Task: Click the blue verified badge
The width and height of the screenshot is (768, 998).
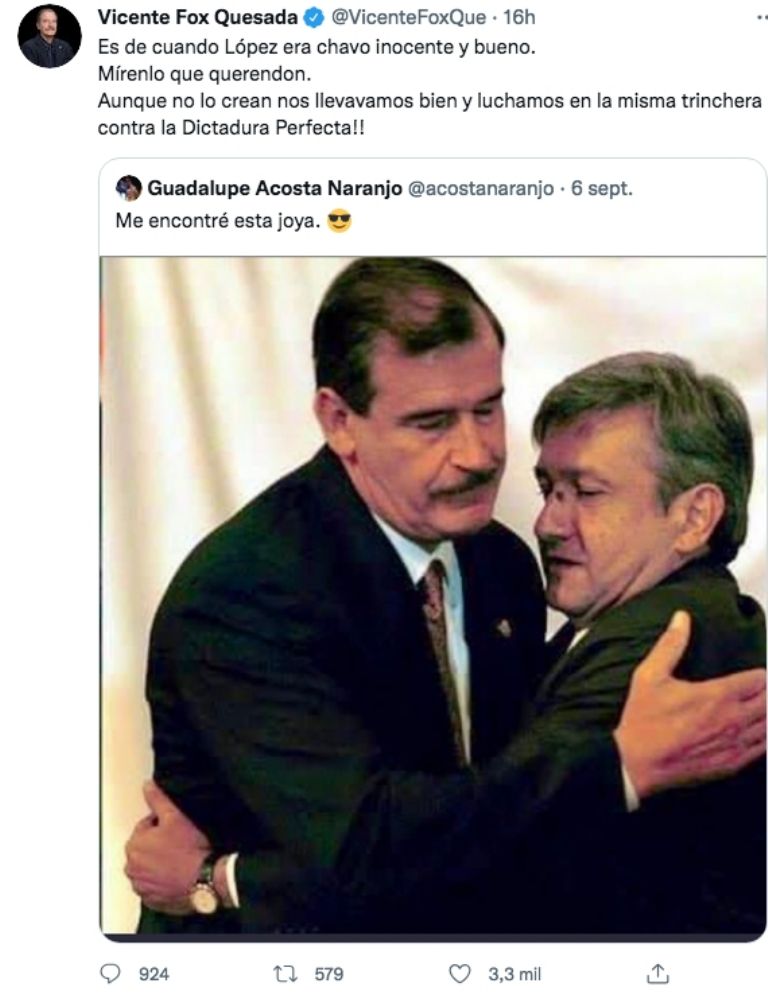Action: [x=314, y=17]
